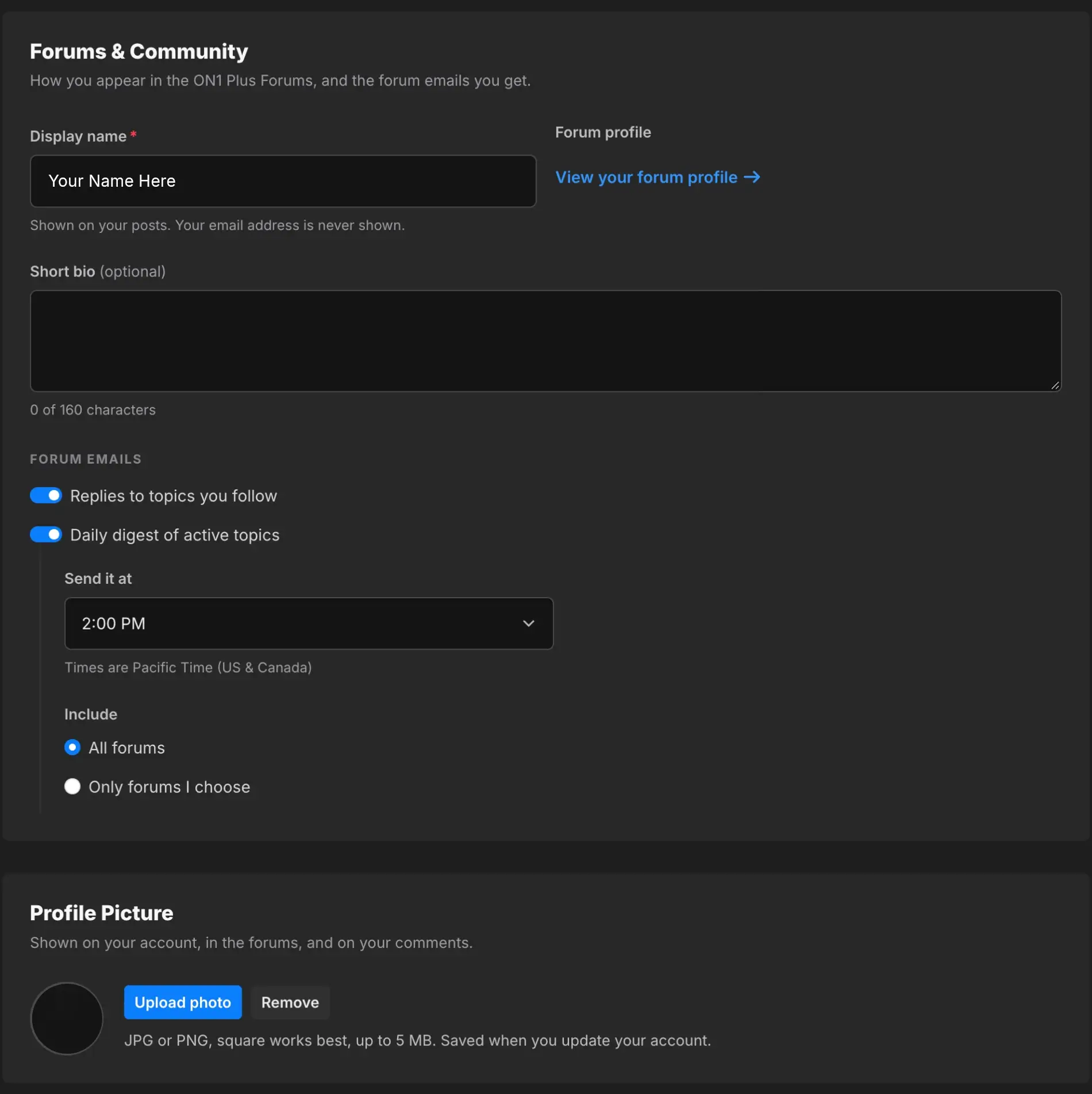Choose the Only forums I choose radio option

click(x=72, y=787)
